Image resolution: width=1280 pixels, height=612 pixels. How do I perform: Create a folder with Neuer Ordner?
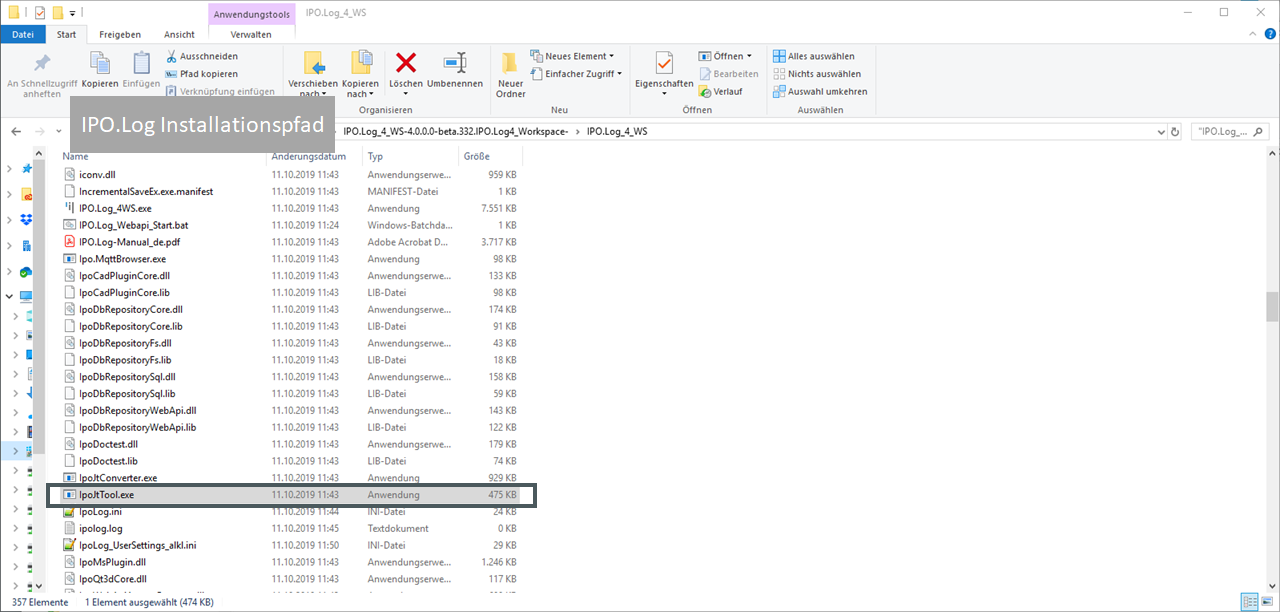click(510, 74)
